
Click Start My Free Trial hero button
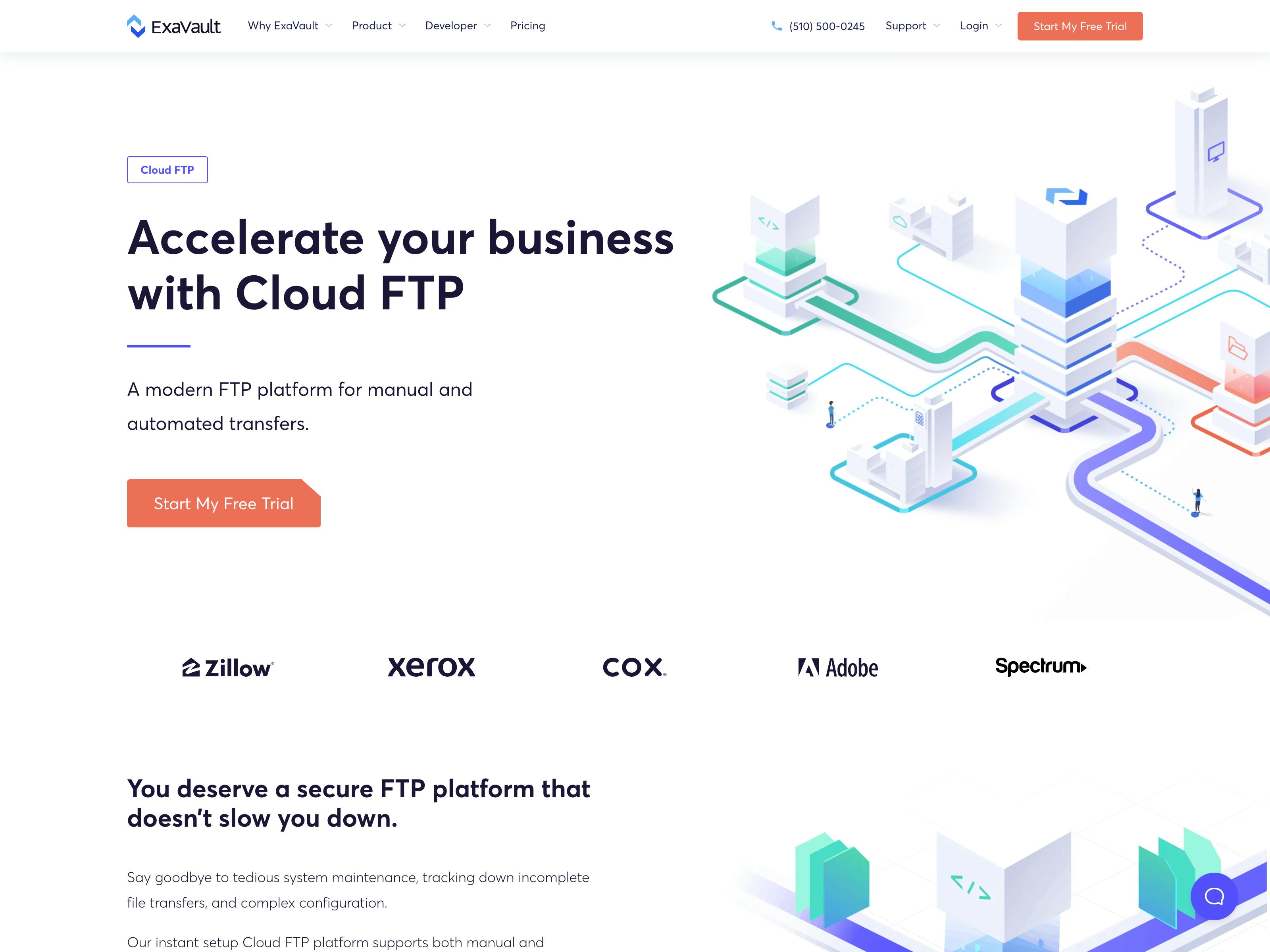[x=223, y=502]
